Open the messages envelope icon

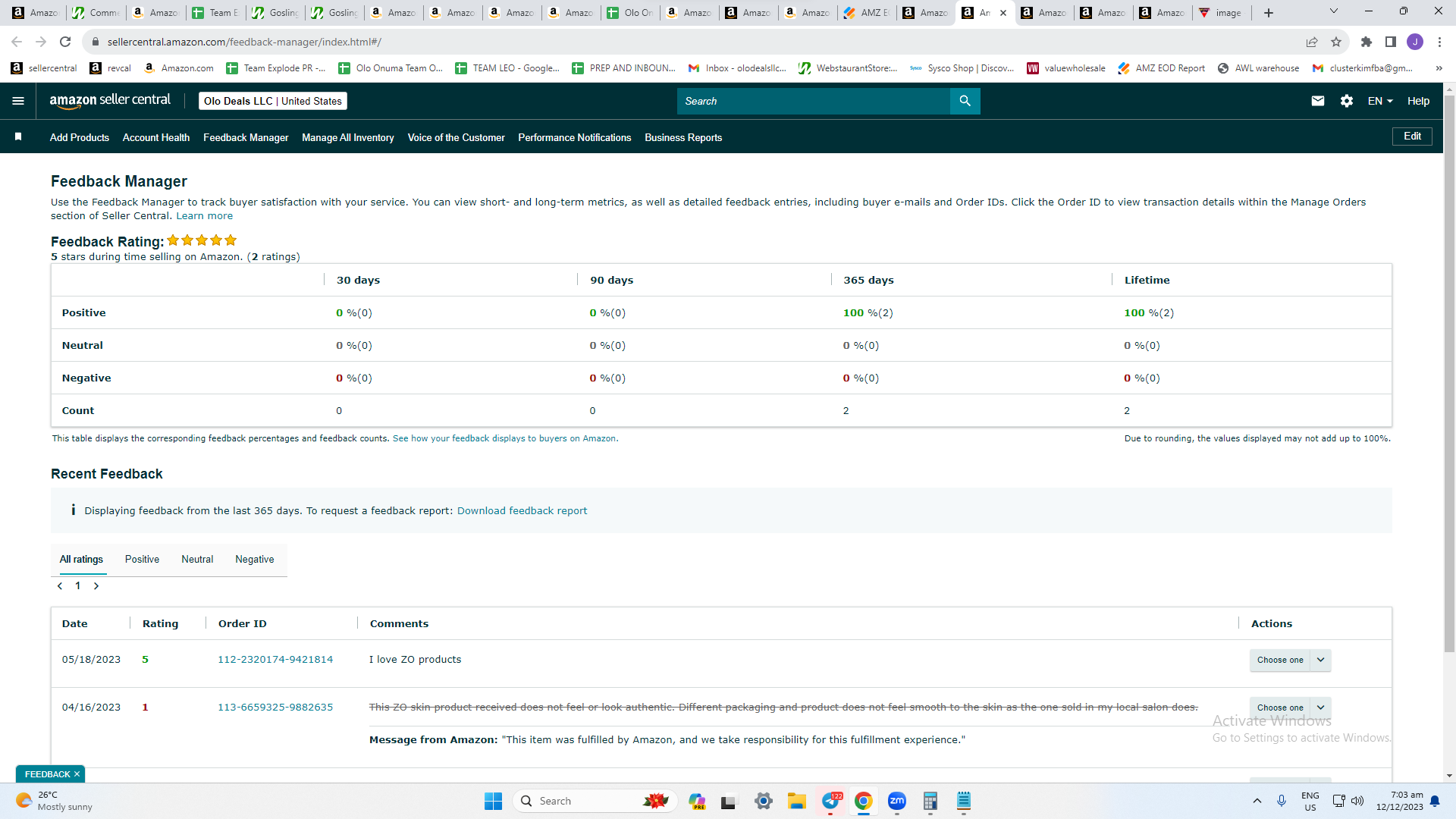[x=1318, y=101]
